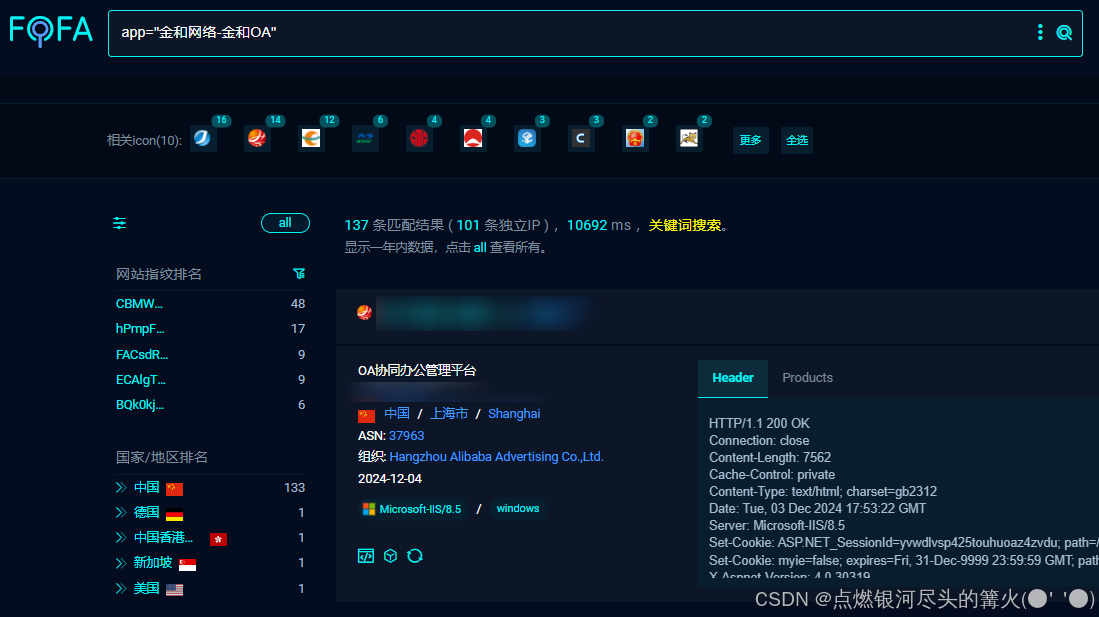This screenshot has width=1099, height=617.
Task: Select the last related icon with badge 2
Action: pyautogui.click(x=688, y=138)
